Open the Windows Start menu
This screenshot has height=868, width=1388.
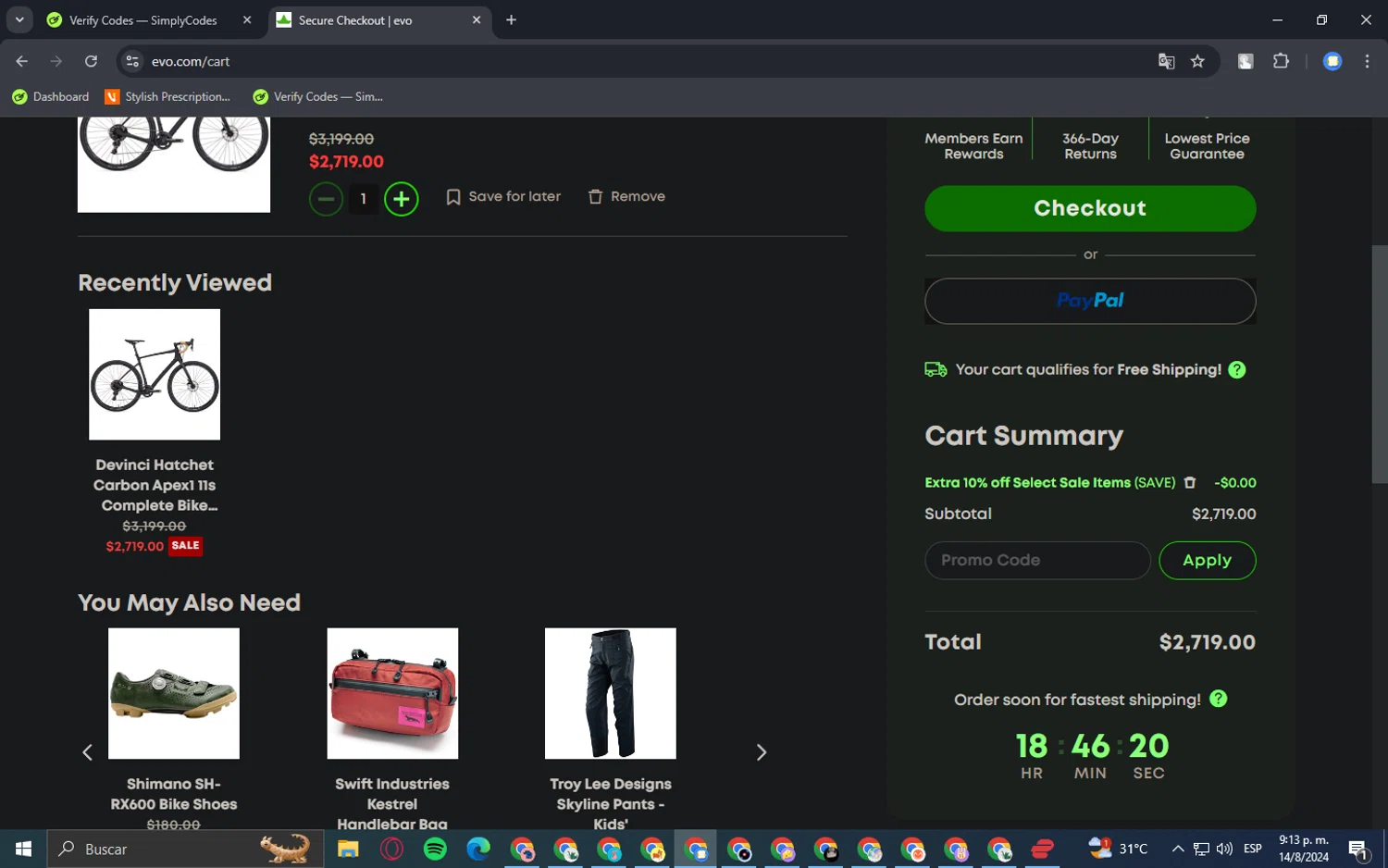click(x=23, y=849)
